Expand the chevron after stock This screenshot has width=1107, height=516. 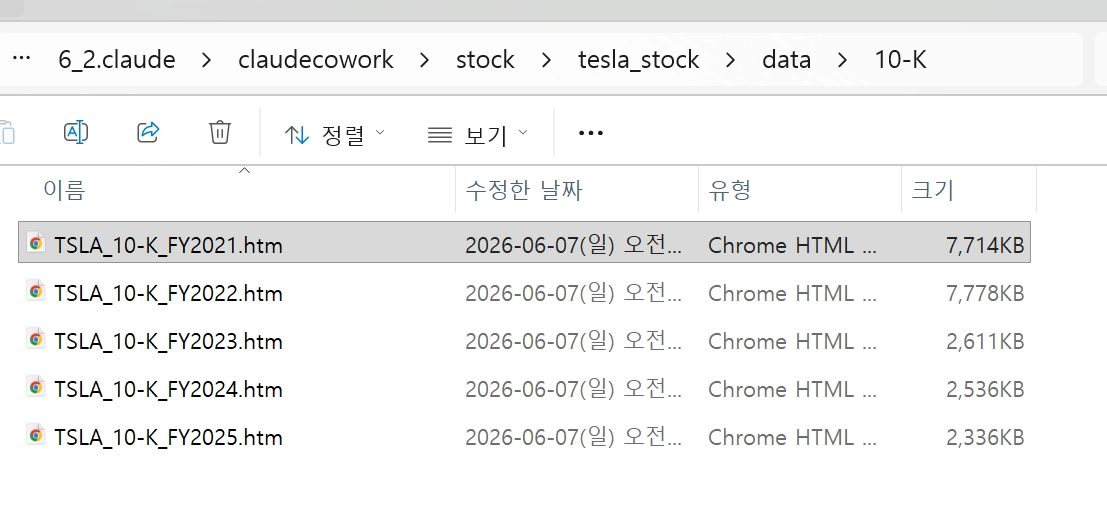546,61
